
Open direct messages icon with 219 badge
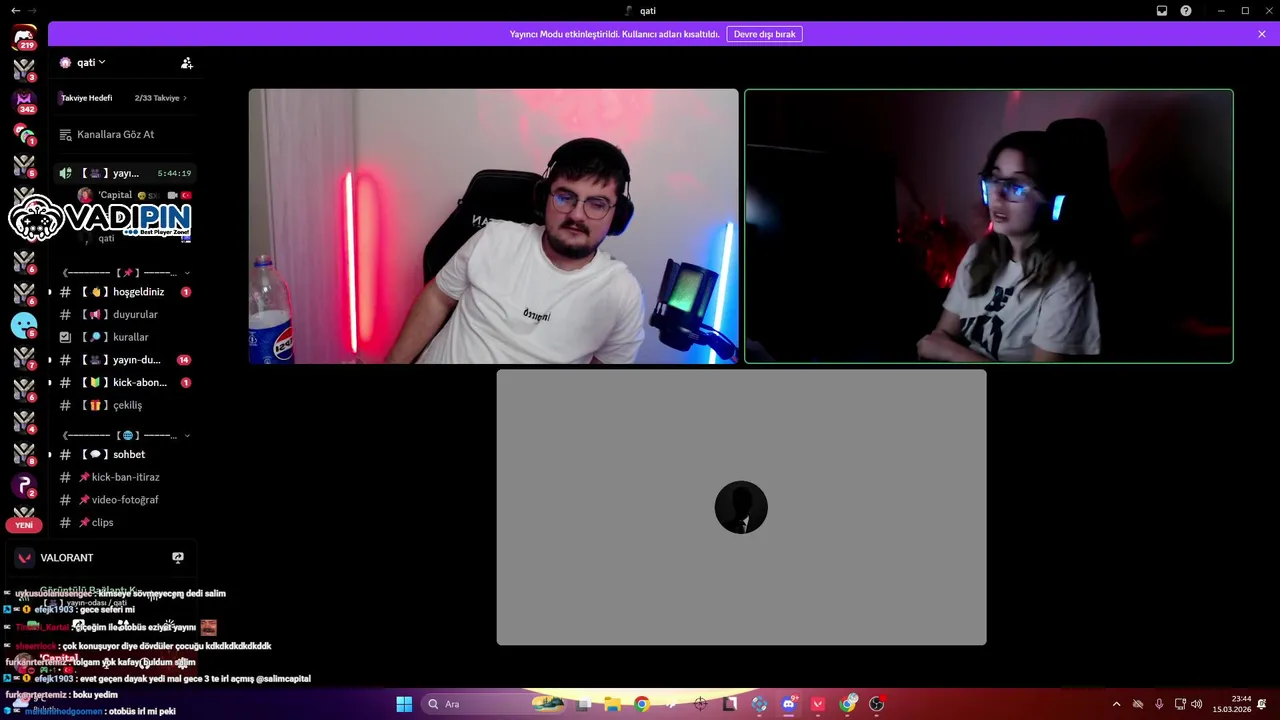pos(24,37)
